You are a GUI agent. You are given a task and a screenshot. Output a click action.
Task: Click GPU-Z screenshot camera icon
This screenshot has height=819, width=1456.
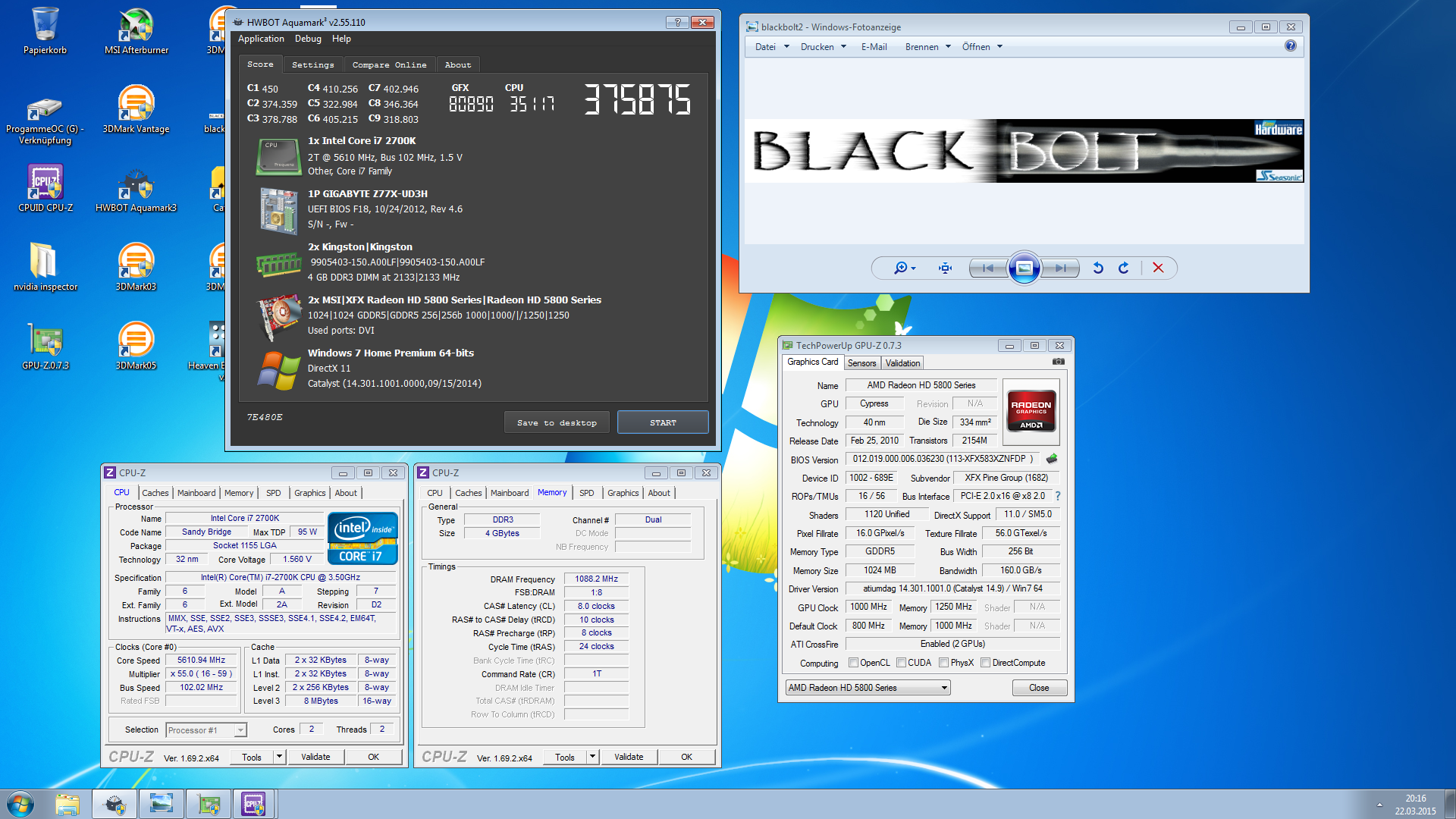1059,362
